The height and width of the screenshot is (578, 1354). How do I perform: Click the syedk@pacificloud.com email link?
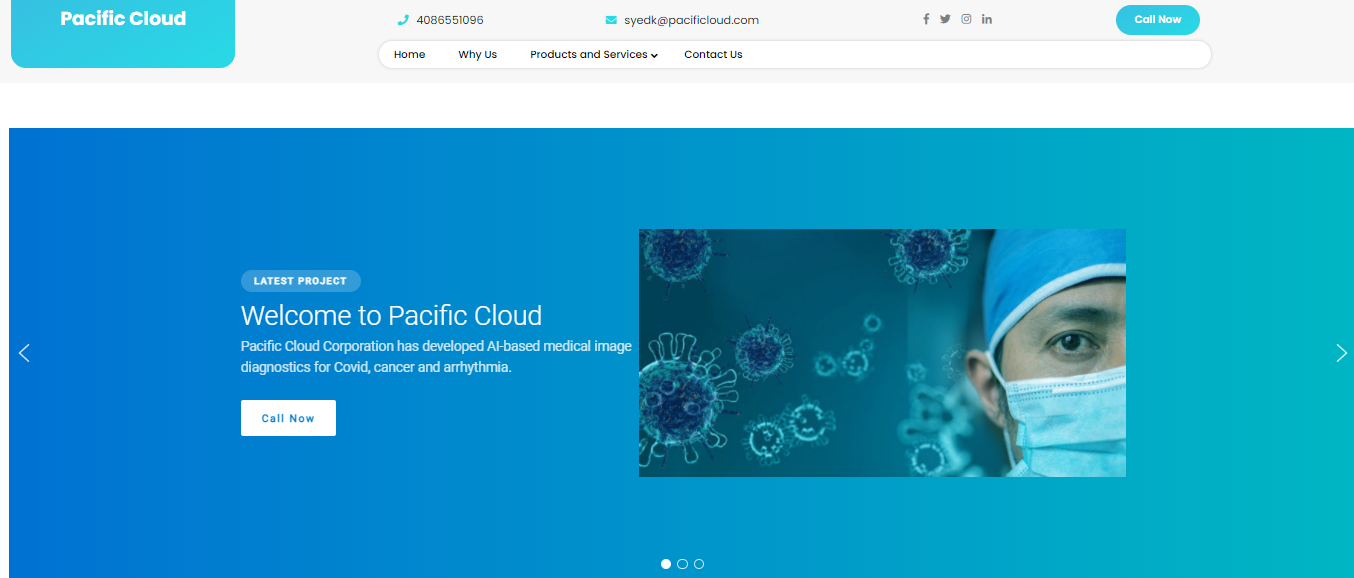691,19
